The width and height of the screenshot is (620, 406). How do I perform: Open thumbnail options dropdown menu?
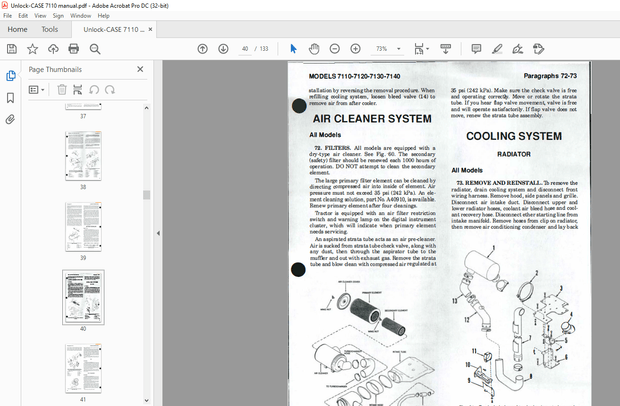point(36,90)
